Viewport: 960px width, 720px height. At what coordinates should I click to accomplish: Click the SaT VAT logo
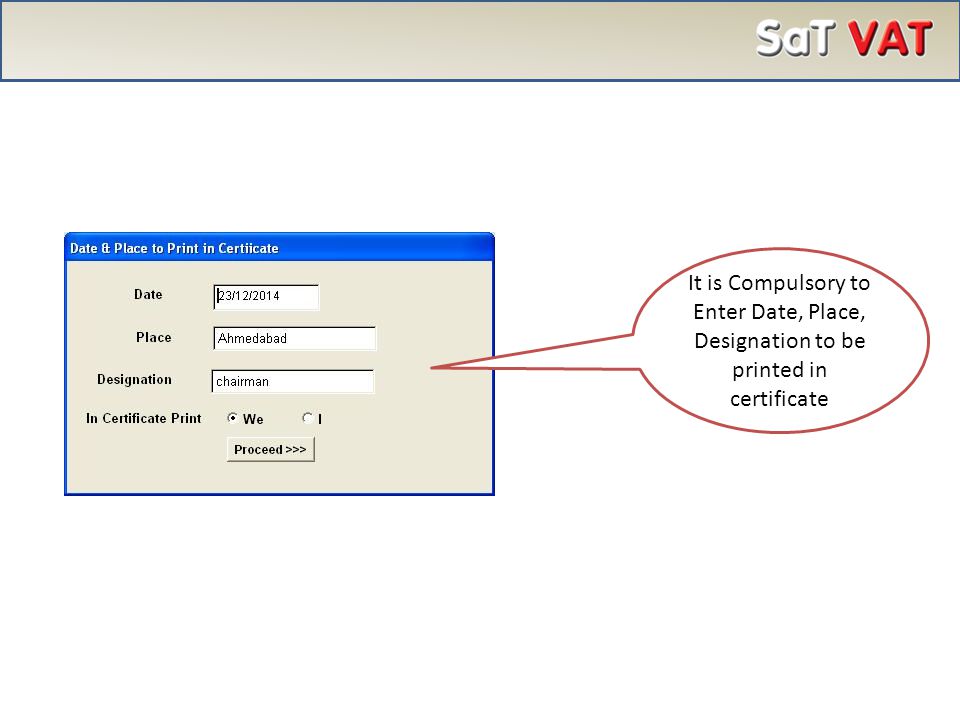point(844,39)
